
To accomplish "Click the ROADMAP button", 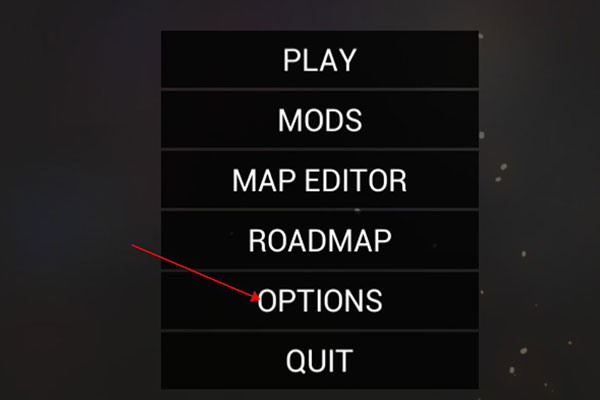I will [x=320, y=240].
